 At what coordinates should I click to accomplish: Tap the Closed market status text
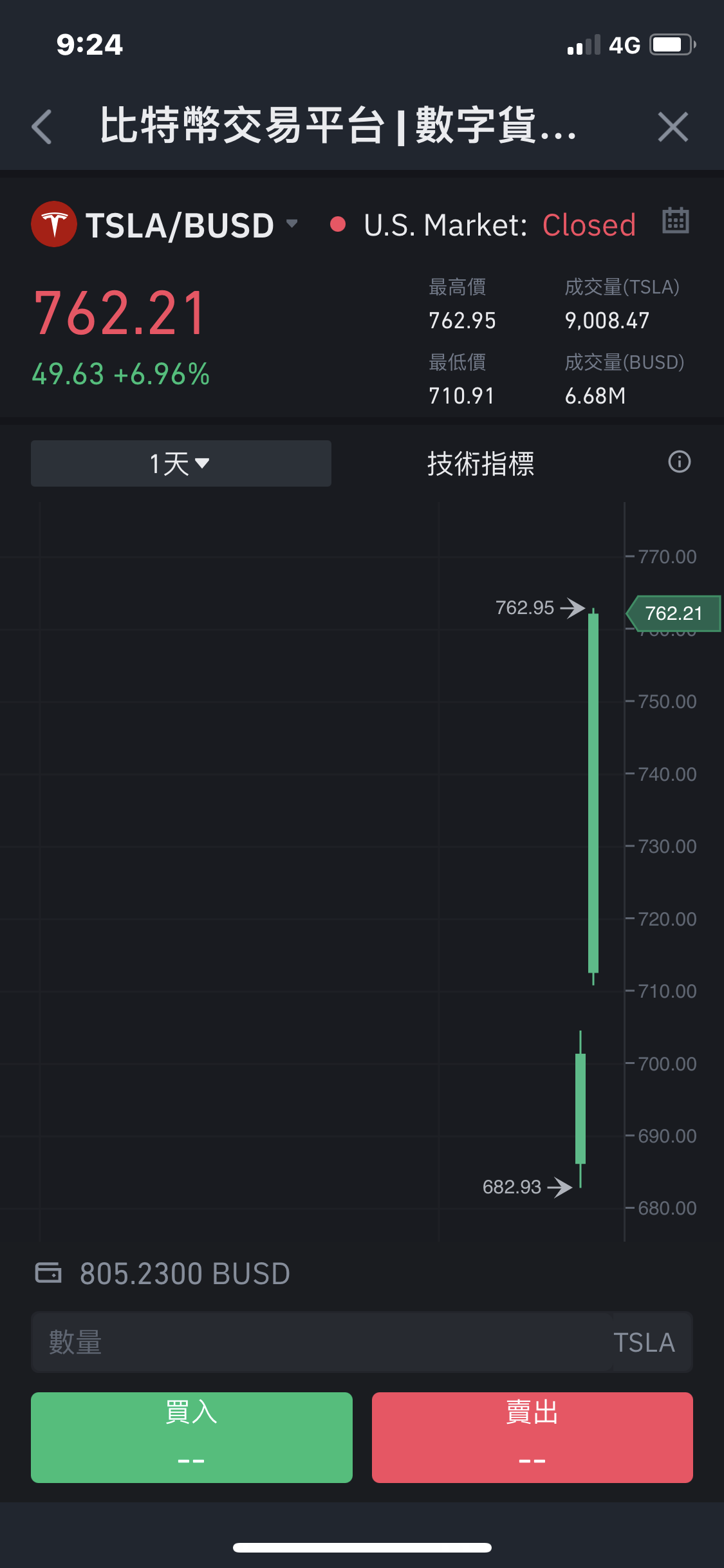(x=589, y=225)
